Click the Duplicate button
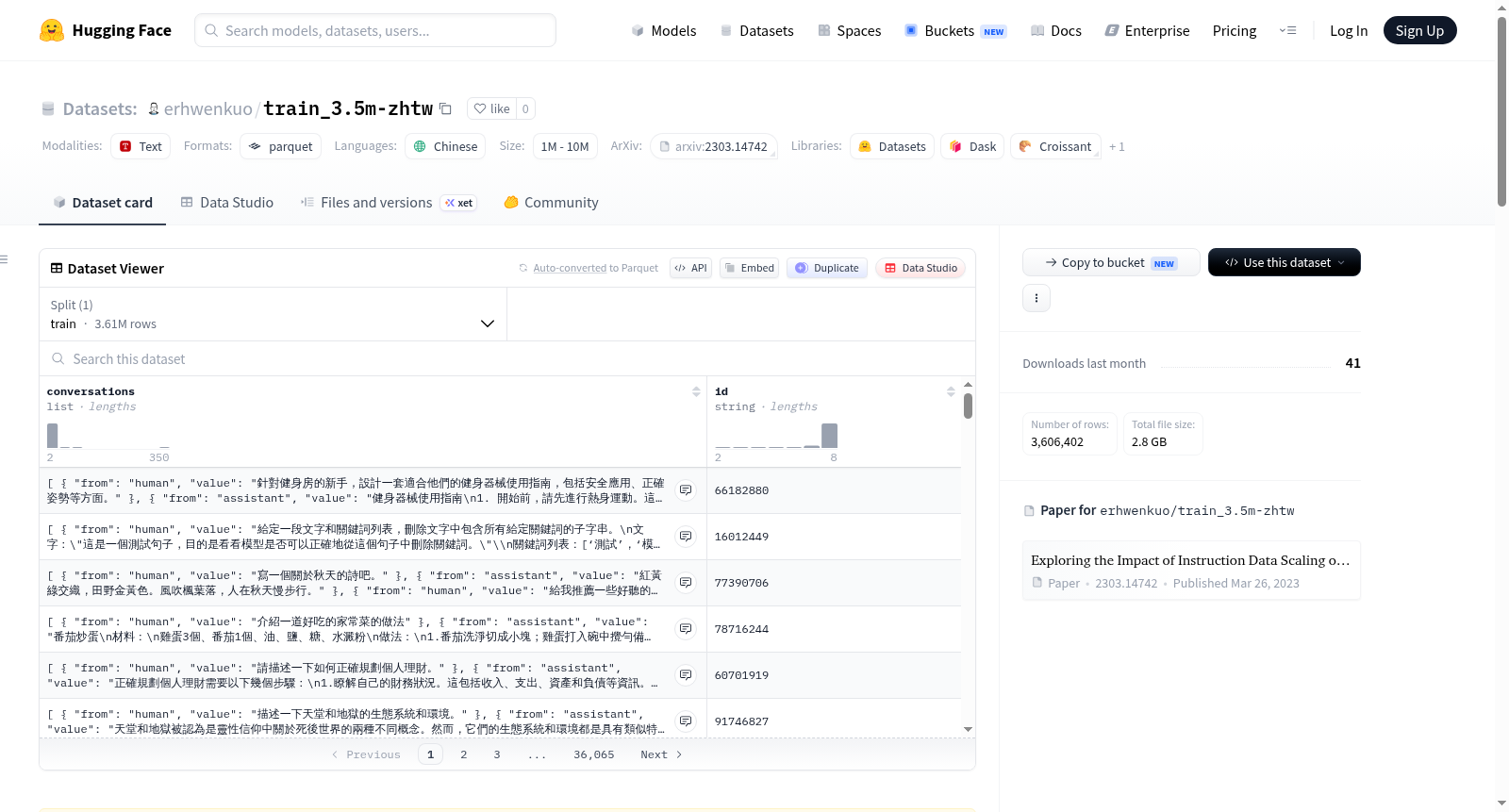Viewport: 1509px width, 812px height. [x=826, y=268]
